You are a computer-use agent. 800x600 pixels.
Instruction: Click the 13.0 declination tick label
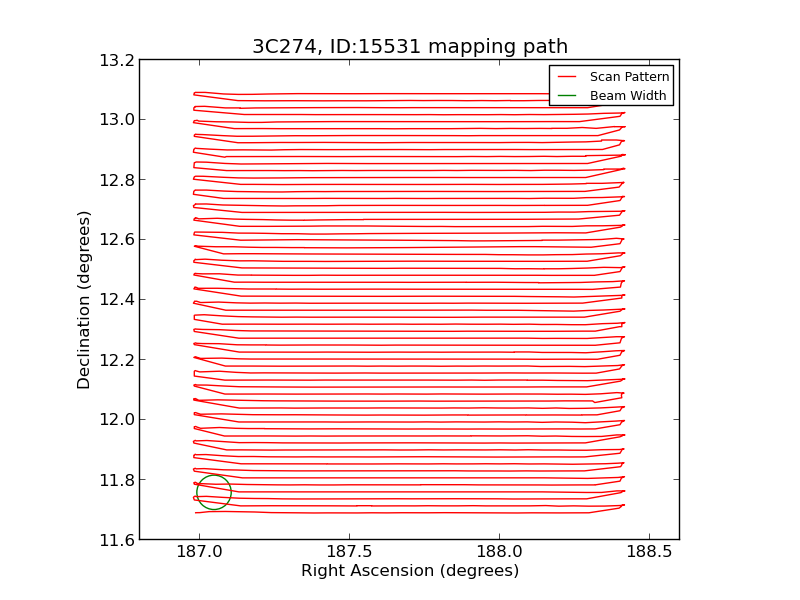pos(117,120)
